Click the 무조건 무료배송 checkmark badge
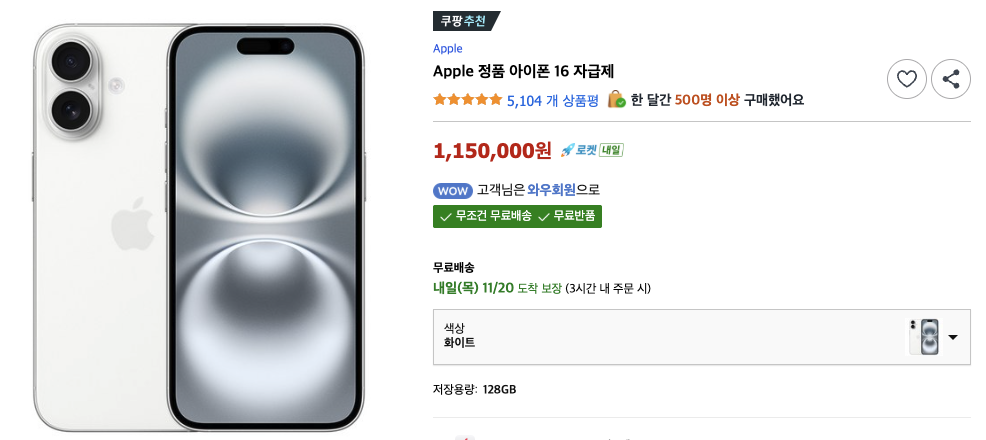 coord(482,216)
